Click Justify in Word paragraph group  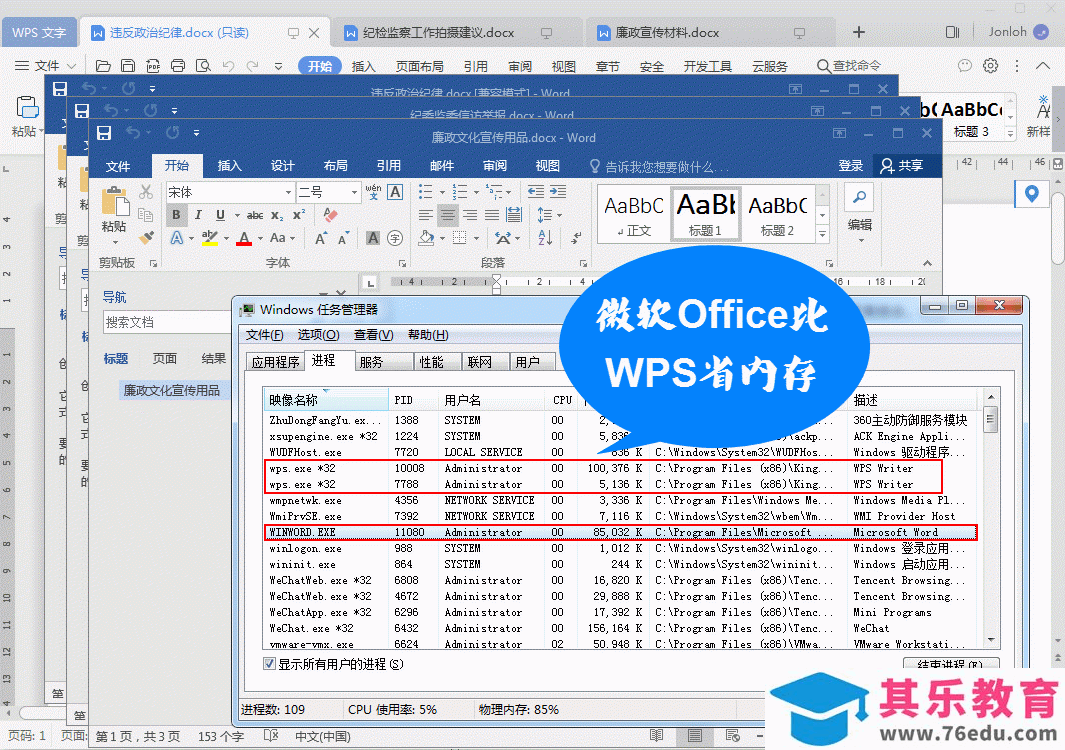(492, 215)
